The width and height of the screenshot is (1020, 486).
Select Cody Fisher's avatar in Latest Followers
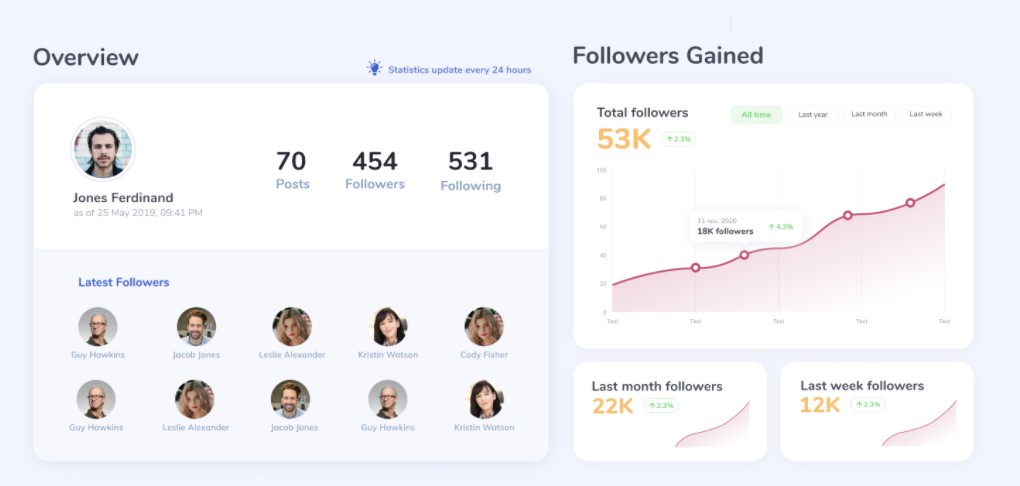[483, 327]
